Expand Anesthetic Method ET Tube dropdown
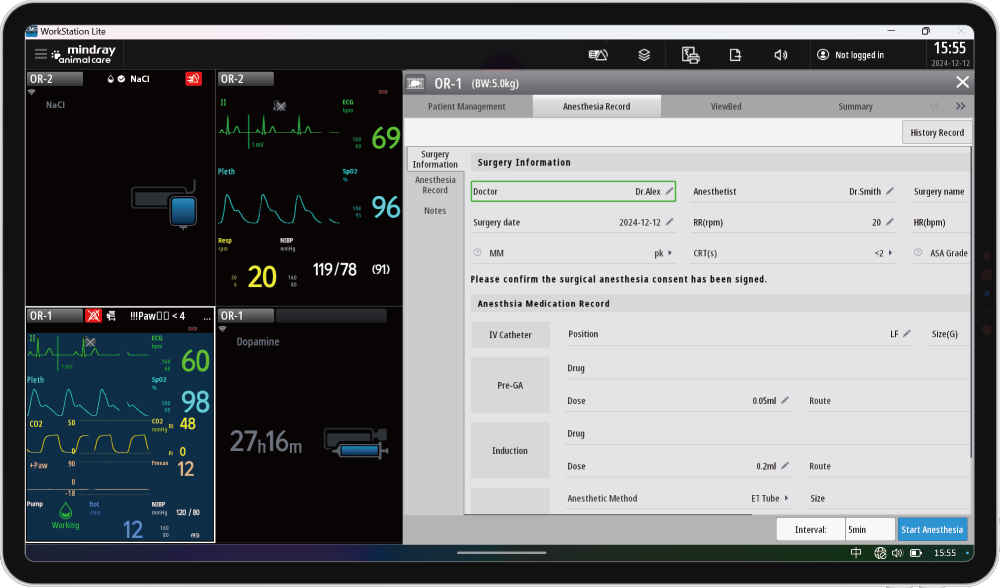Viewport: 1000px width, 588px height. click(x=787, y=498)
